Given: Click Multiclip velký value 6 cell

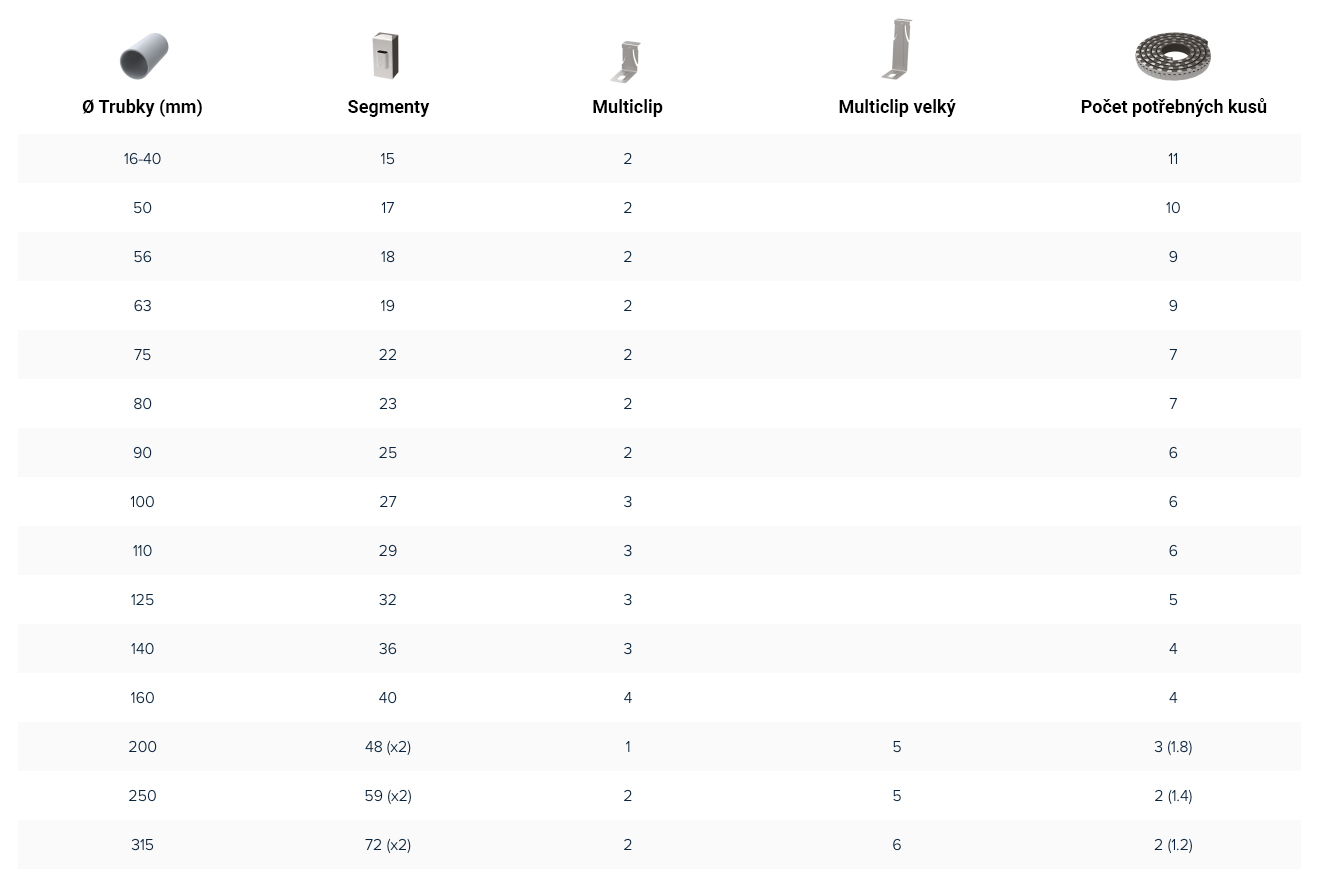Looking at the screenshot, I should tap(897, 845).
